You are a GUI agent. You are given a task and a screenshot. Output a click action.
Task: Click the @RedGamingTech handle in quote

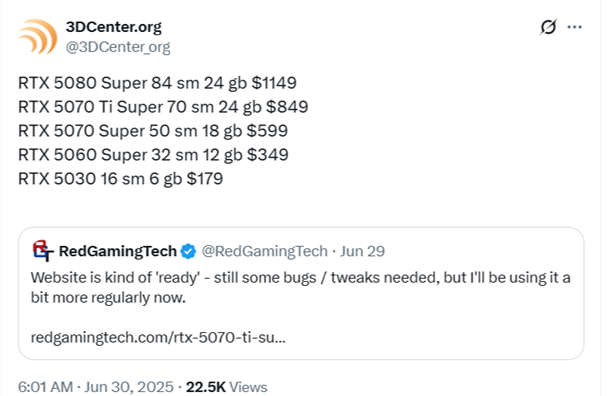point(264,251)
